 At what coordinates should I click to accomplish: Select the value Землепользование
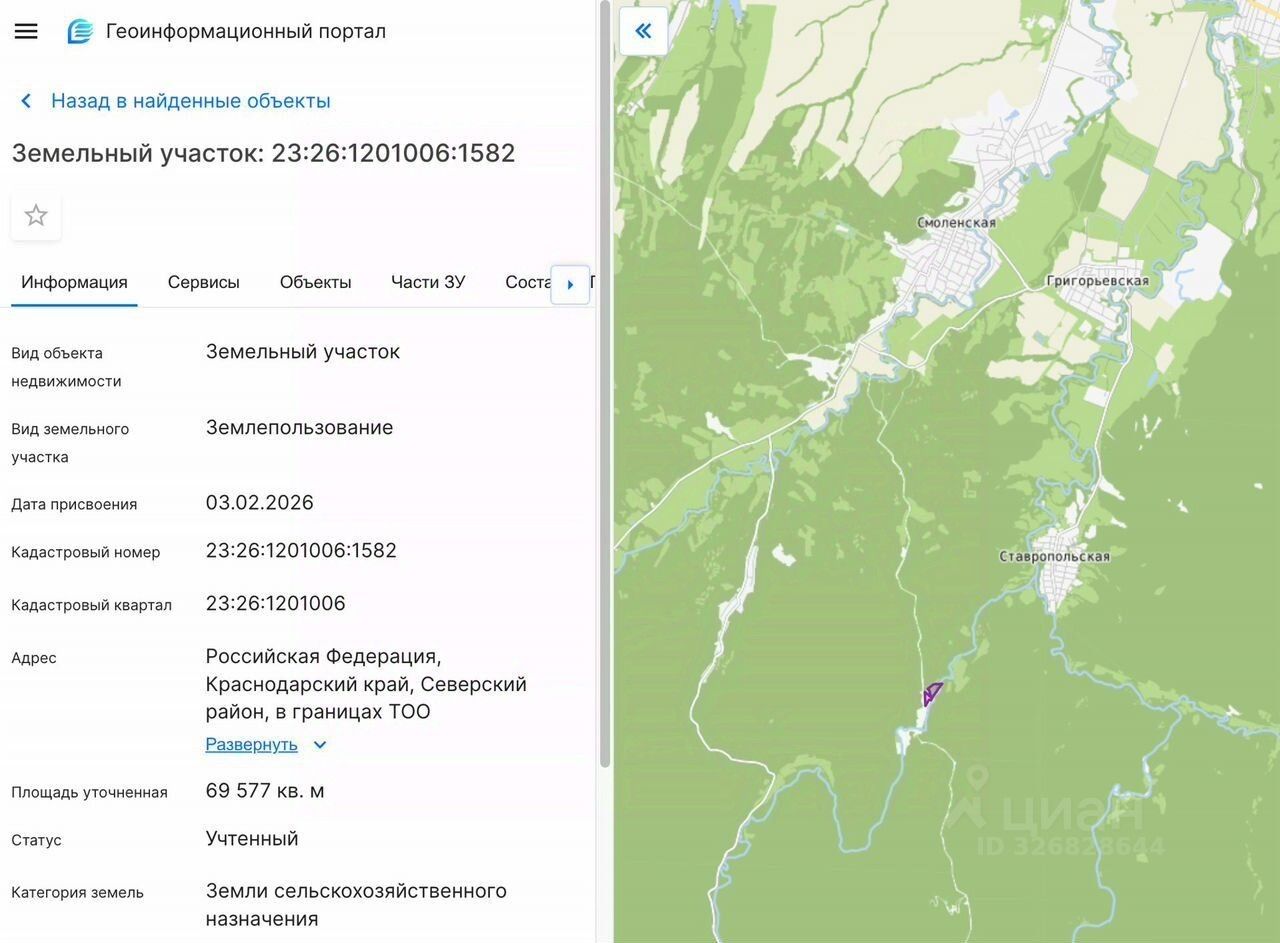point(300,428)
